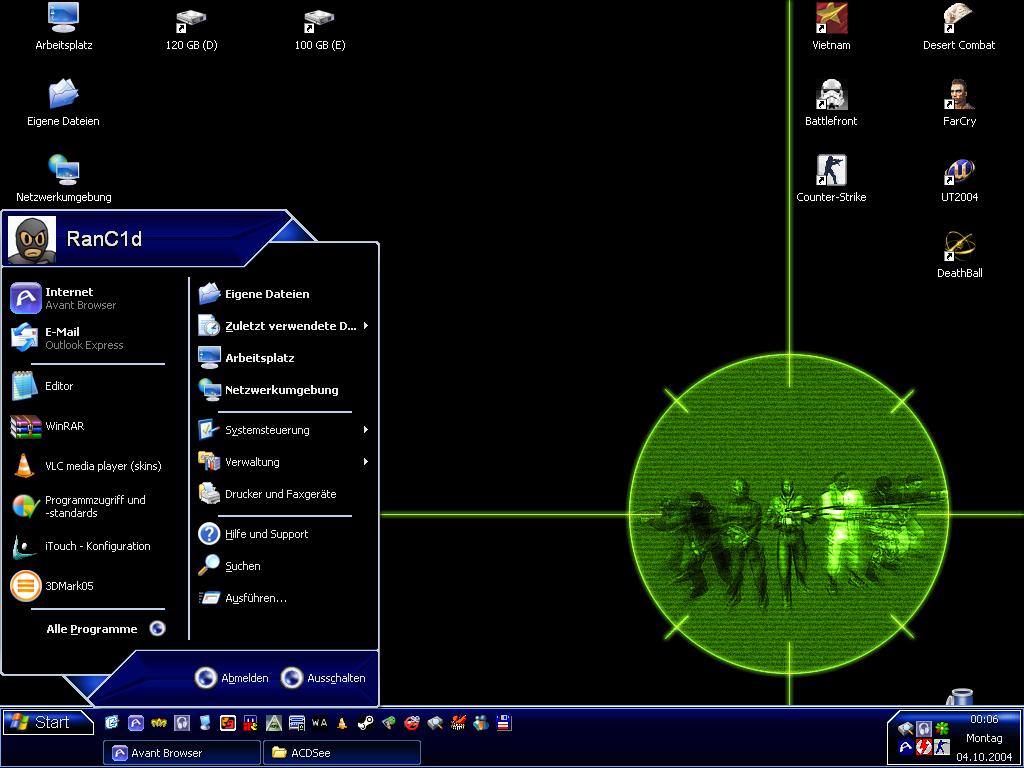Switch to Avant Browser taskbar button

(x=182, y=752)
